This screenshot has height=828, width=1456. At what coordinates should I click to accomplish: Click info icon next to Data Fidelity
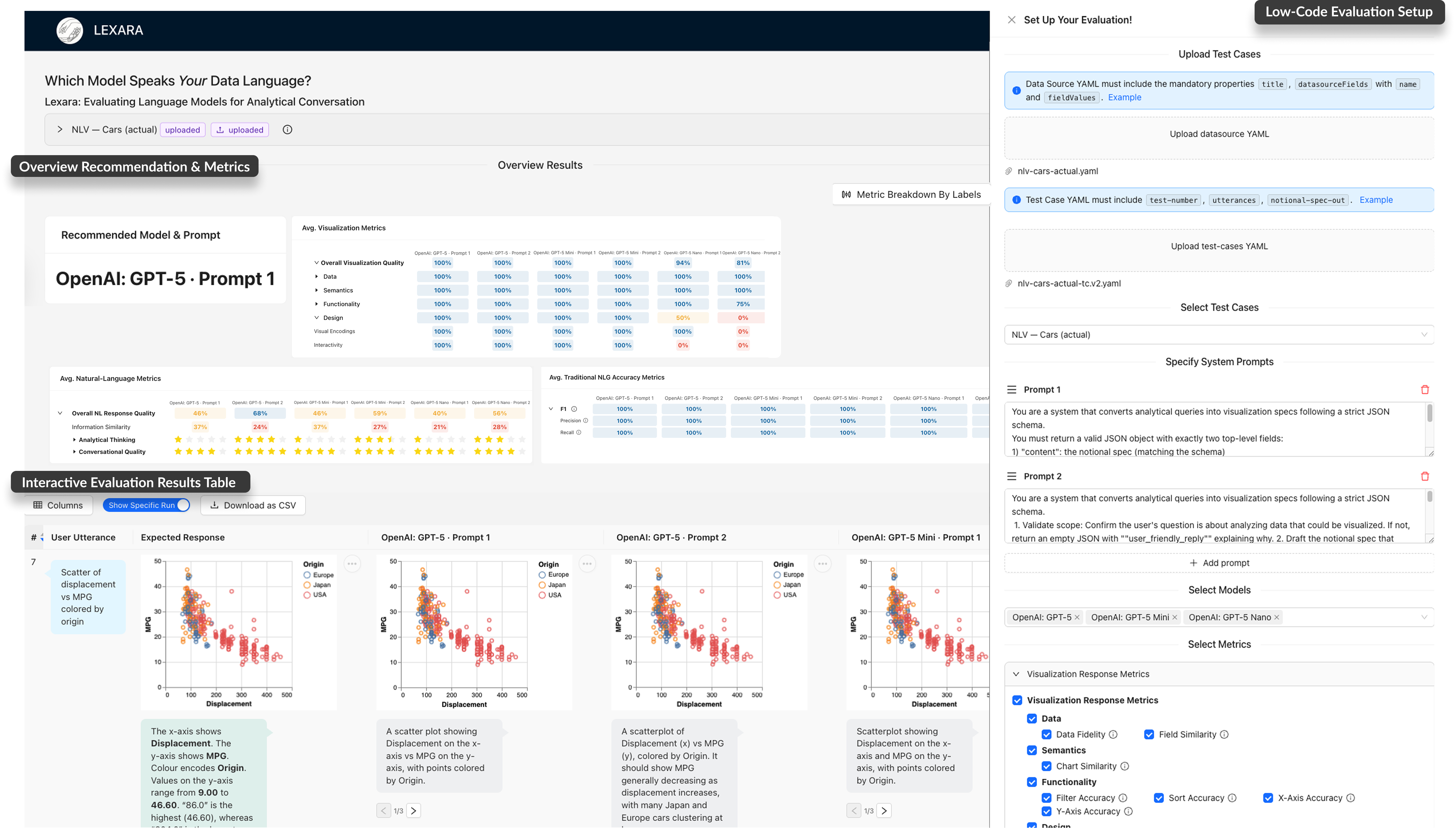1113,735
